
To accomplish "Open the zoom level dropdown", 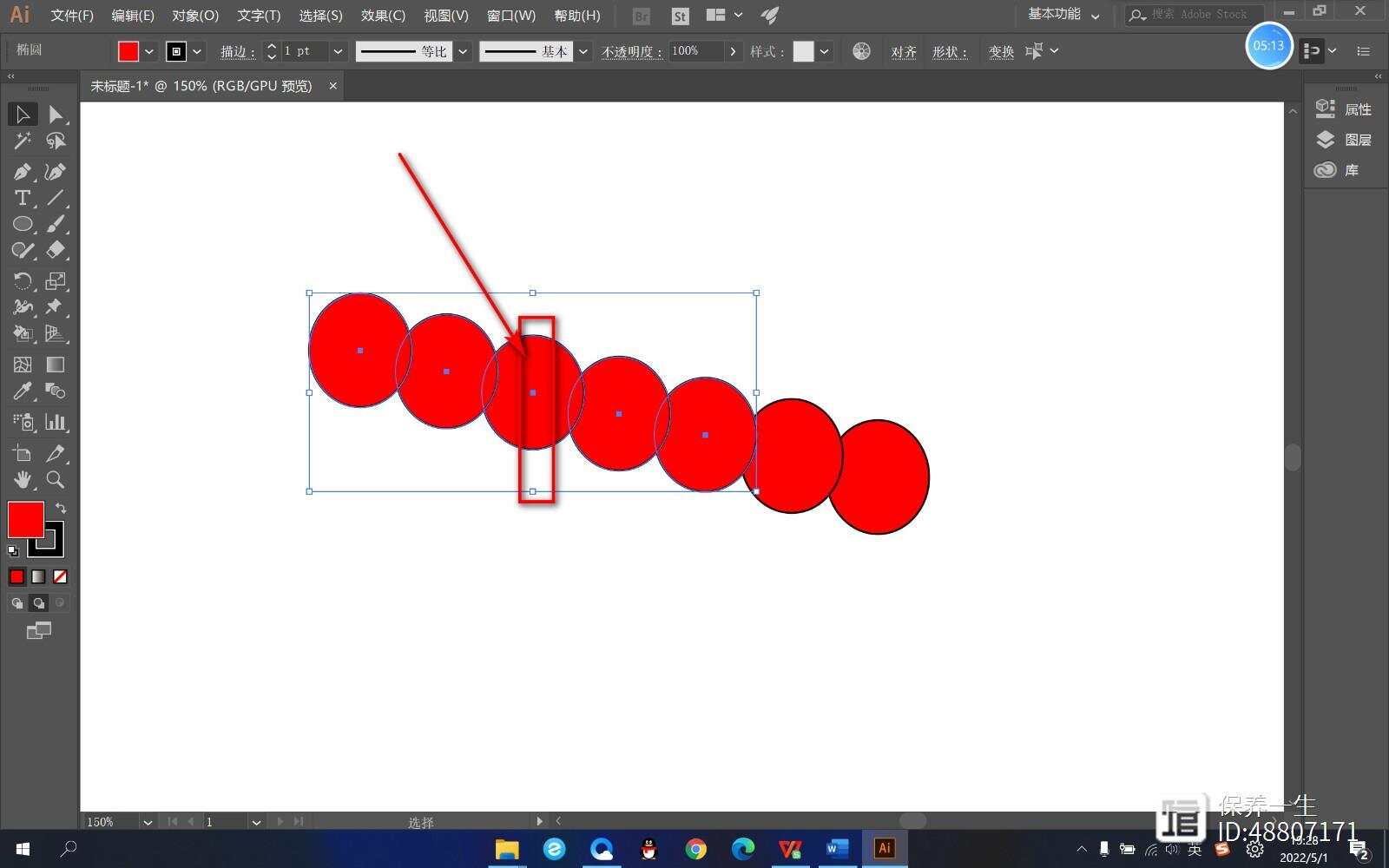I will [x=148, y=821].
